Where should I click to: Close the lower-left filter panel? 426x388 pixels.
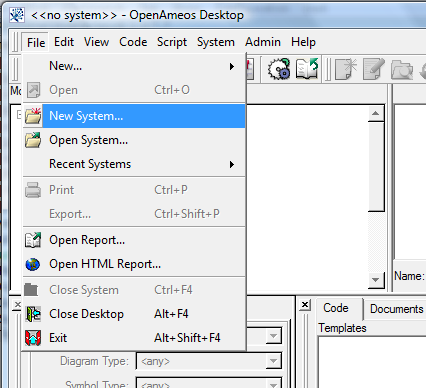tap(17, 305)
